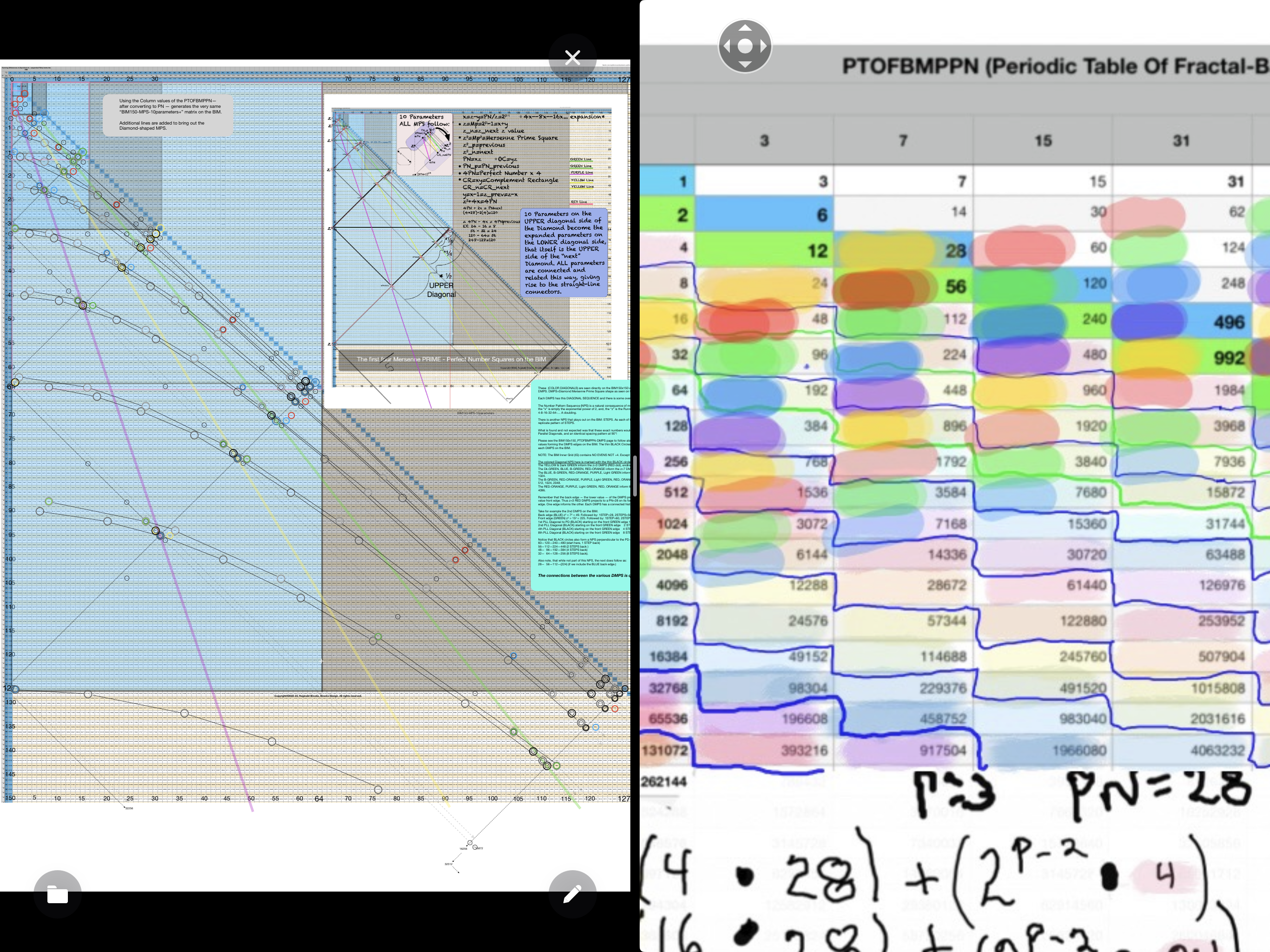Grab the split view divider handle
The image size is (1270, 952).
[635, 476]
